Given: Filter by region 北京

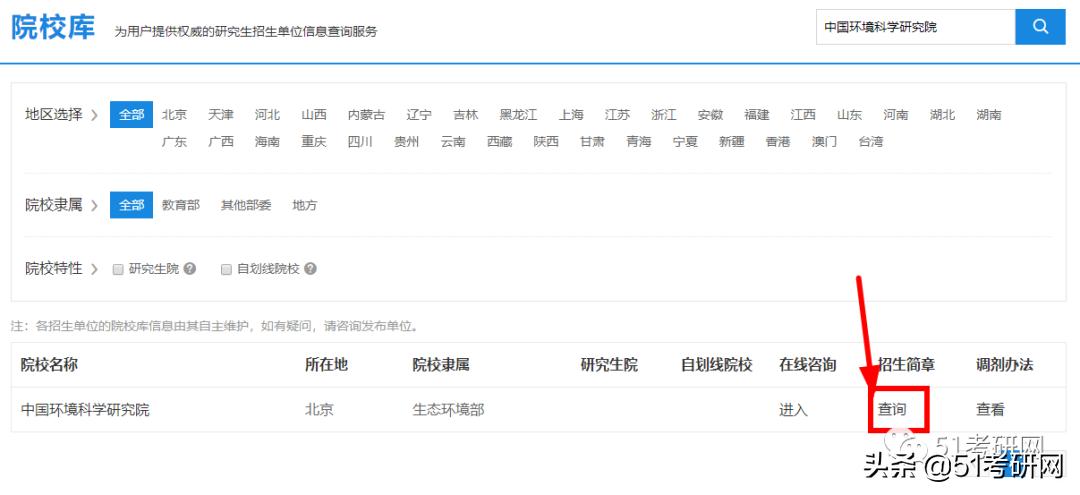Looking at the screenshot, I should 174,114.
